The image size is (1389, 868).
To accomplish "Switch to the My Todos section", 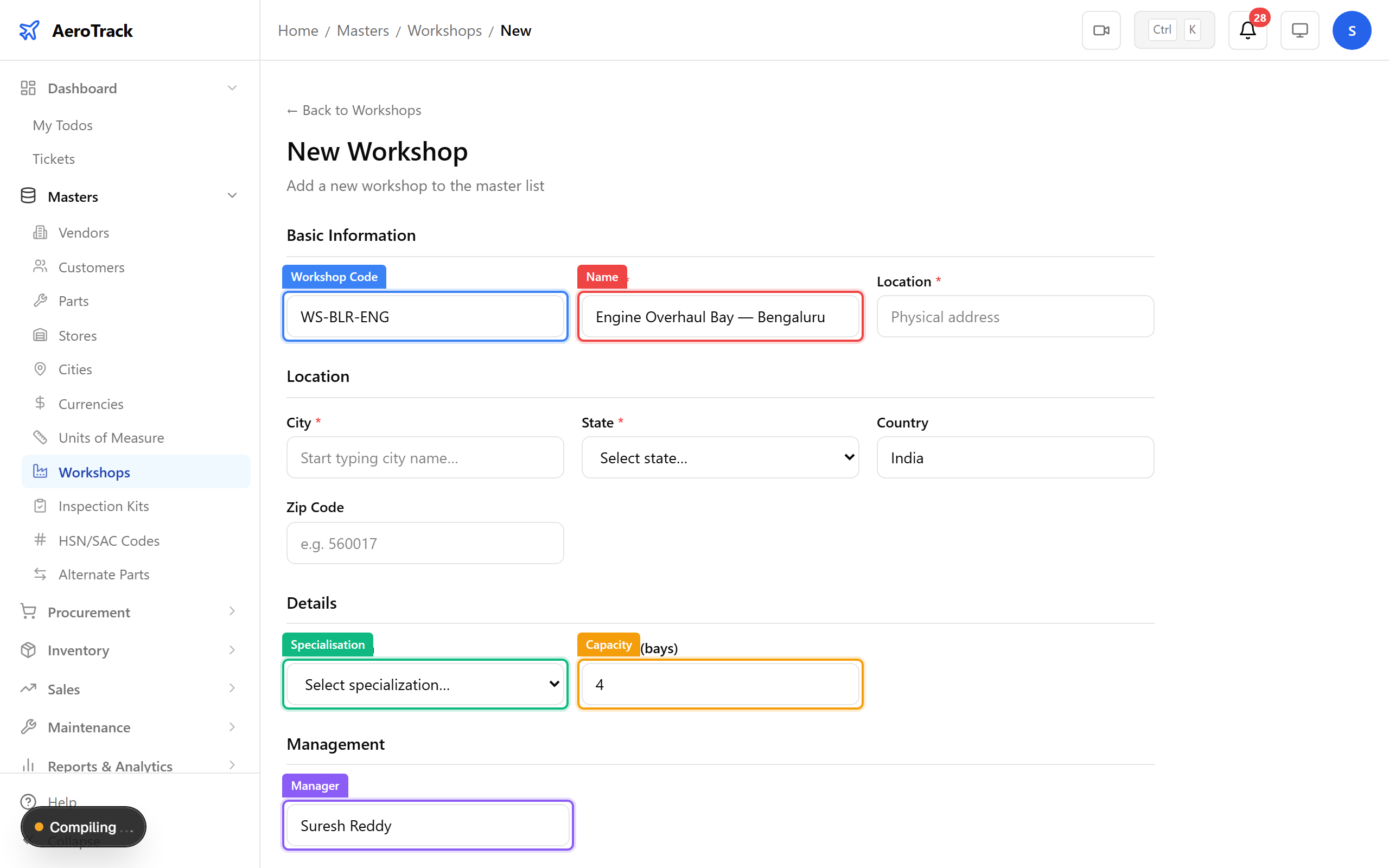I will pos(62,125).
